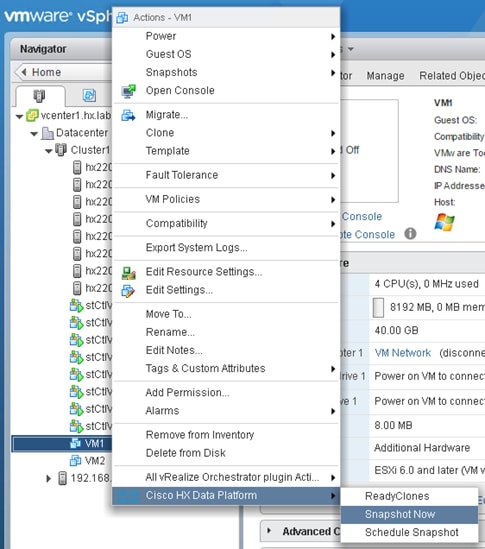
Task: Click the 192.168 host icon
Action: tap(62, 478)
